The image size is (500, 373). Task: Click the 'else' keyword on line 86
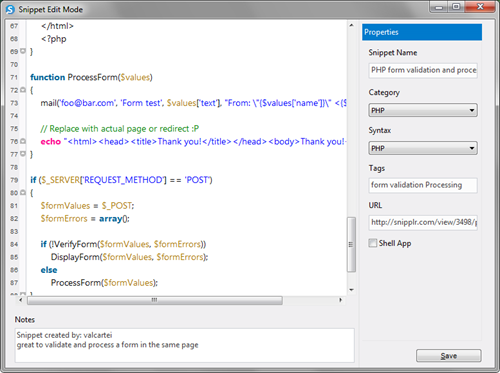(x=49, y=270)
